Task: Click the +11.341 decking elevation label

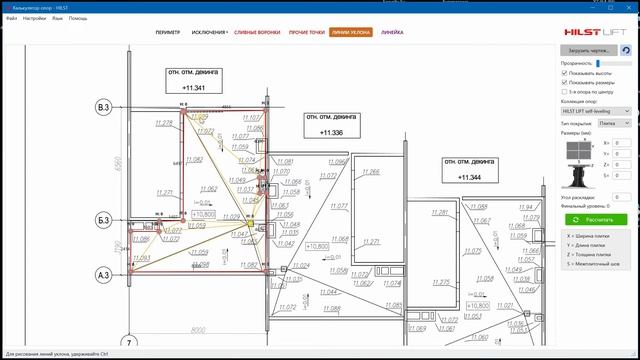Action: coord(194,81)
